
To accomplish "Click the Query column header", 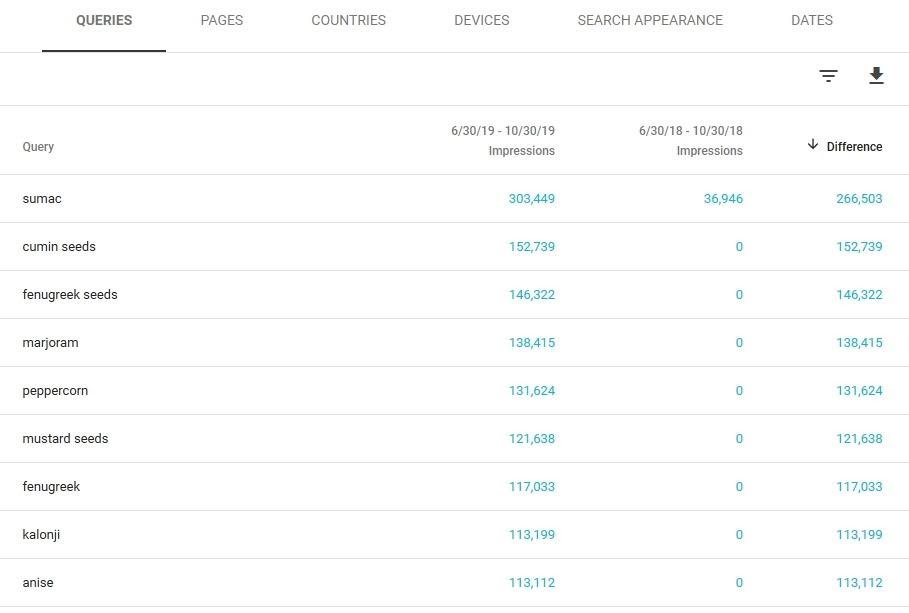I will click(x=38, y=147).
